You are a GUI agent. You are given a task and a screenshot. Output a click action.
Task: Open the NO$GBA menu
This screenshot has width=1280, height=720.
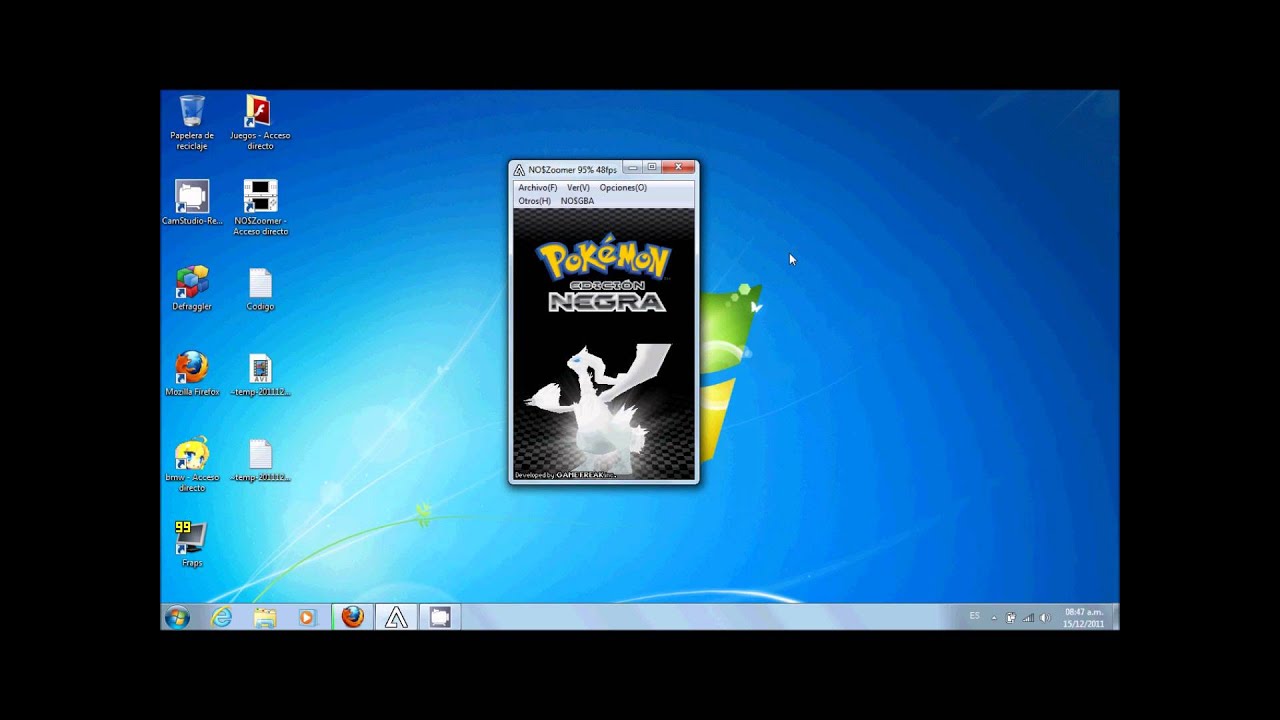coord(577,201)
